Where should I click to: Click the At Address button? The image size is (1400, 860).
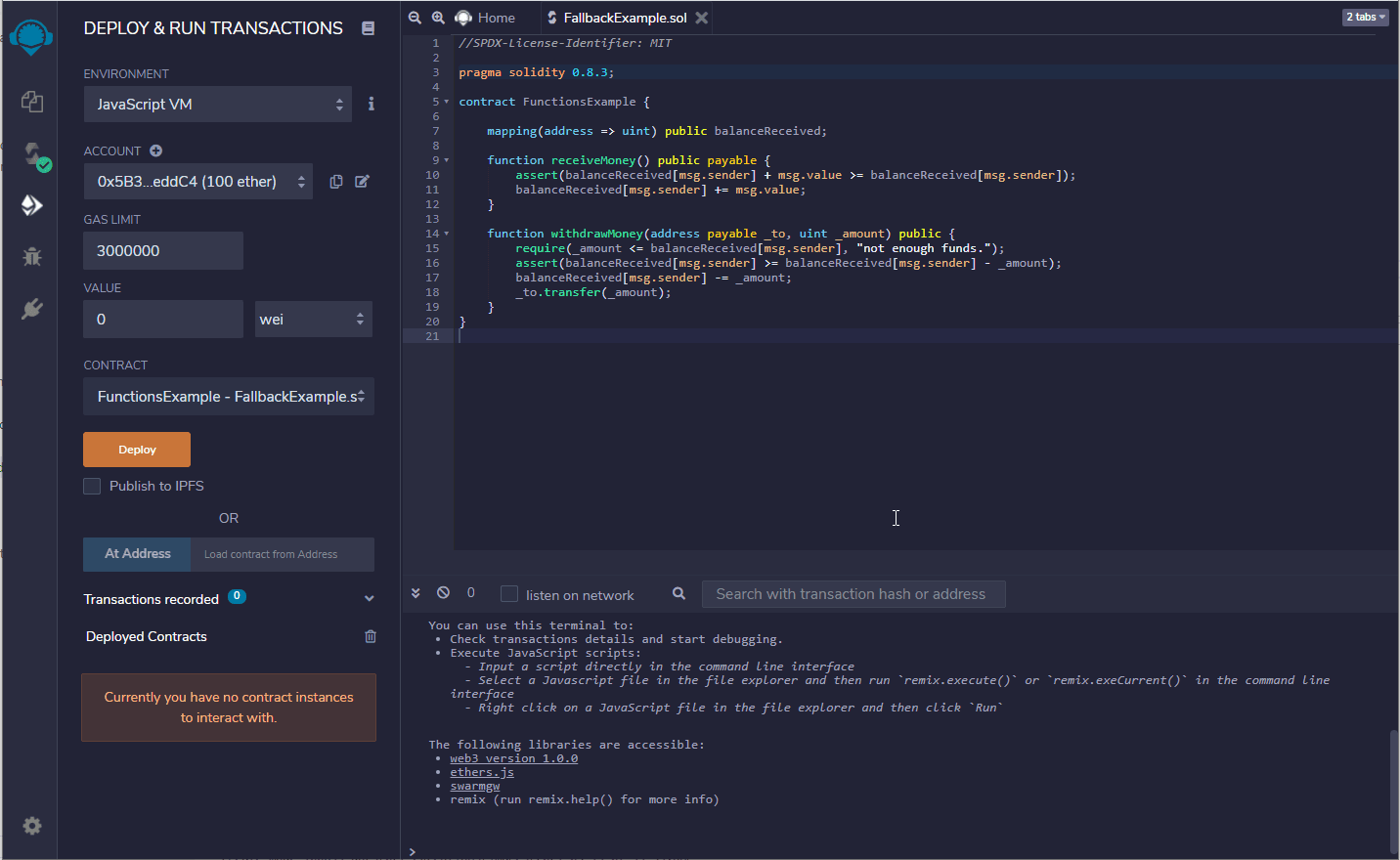[x=138, y=554]
